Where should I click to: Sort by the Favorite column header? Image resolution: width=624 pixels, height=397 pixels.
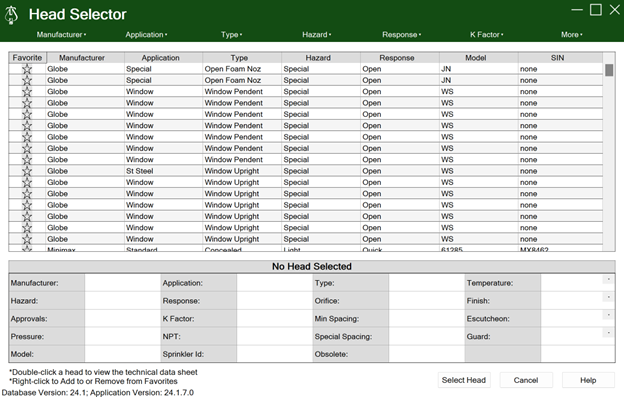tap(27, 58)
